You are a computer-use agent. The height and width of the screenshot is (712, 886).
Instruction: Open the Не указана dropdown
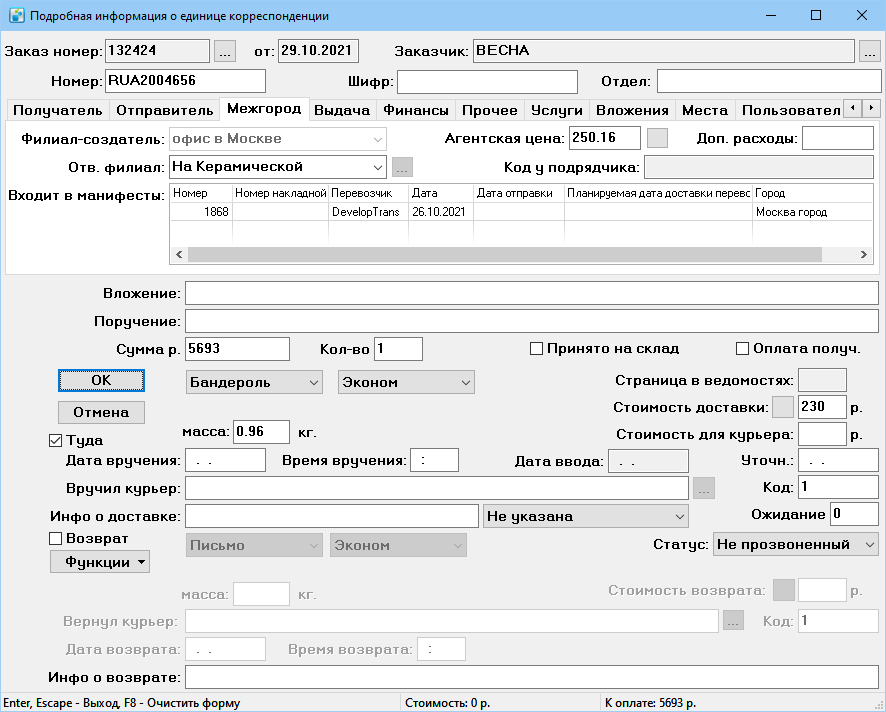coord(585,516)
